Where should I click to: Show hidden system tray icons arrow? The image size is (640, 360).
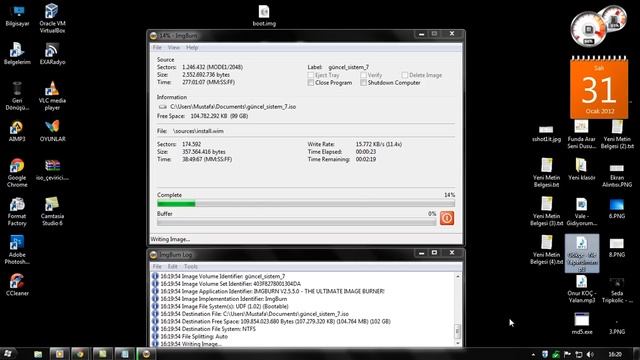pyautogui.click(x=533, y=354)
